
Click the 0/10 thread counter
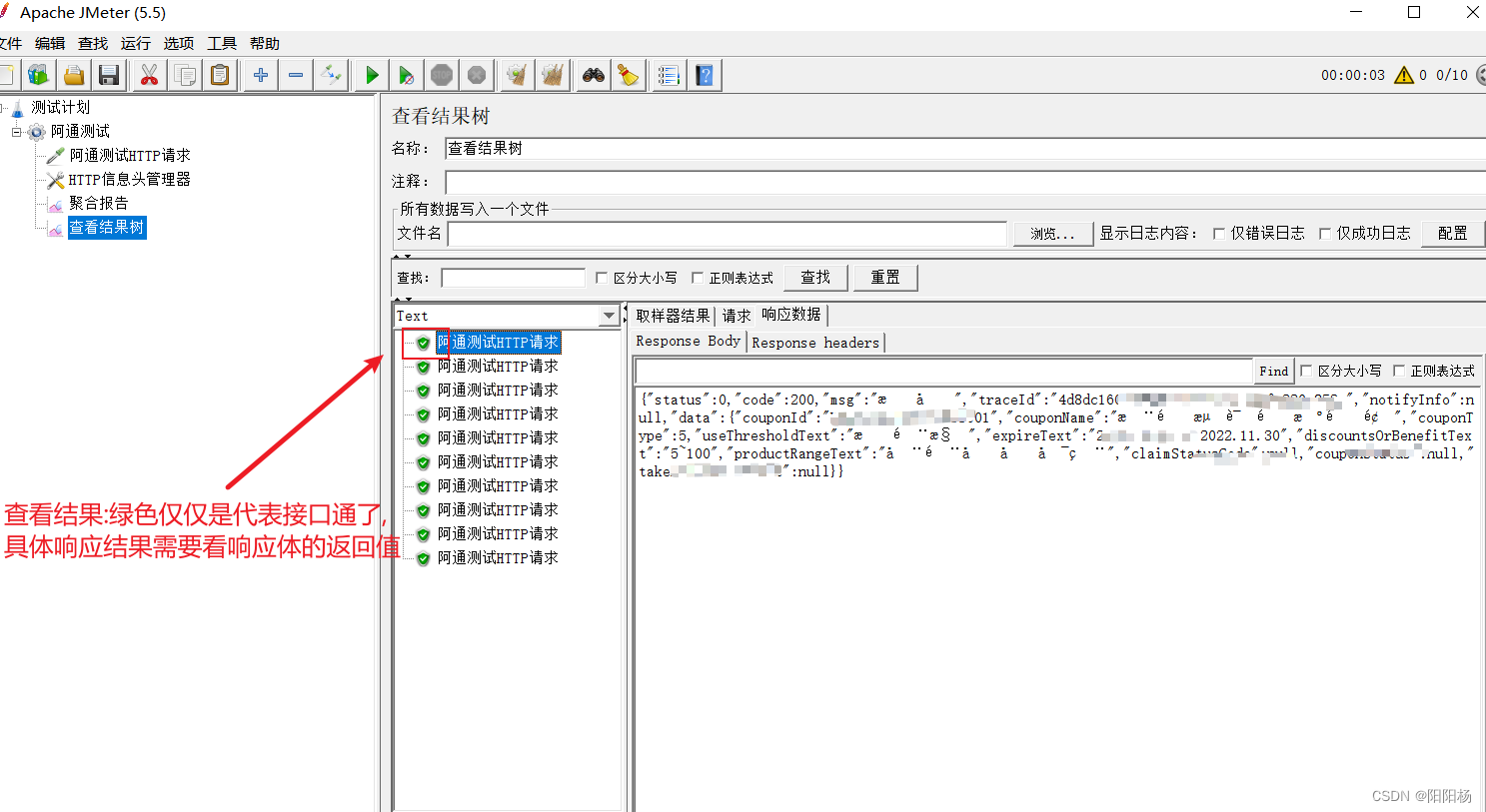tap(1452, 75)
